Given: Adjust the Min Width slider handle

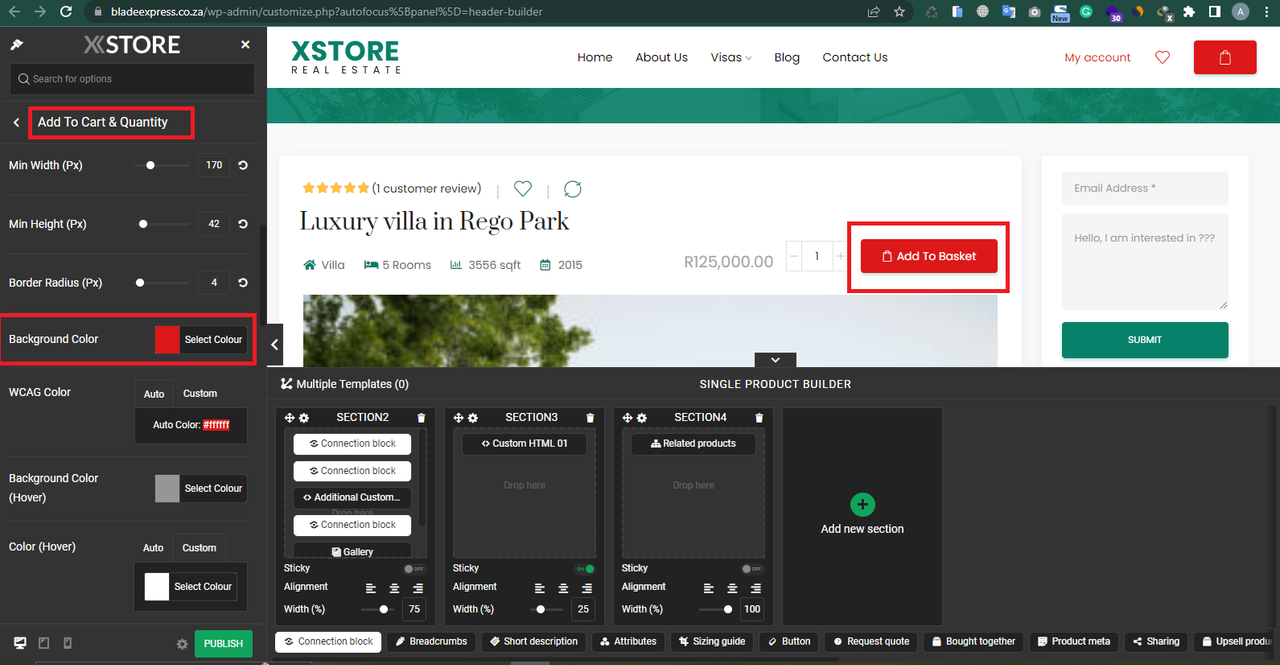Looking at the screenshot, I should [150, 165].
